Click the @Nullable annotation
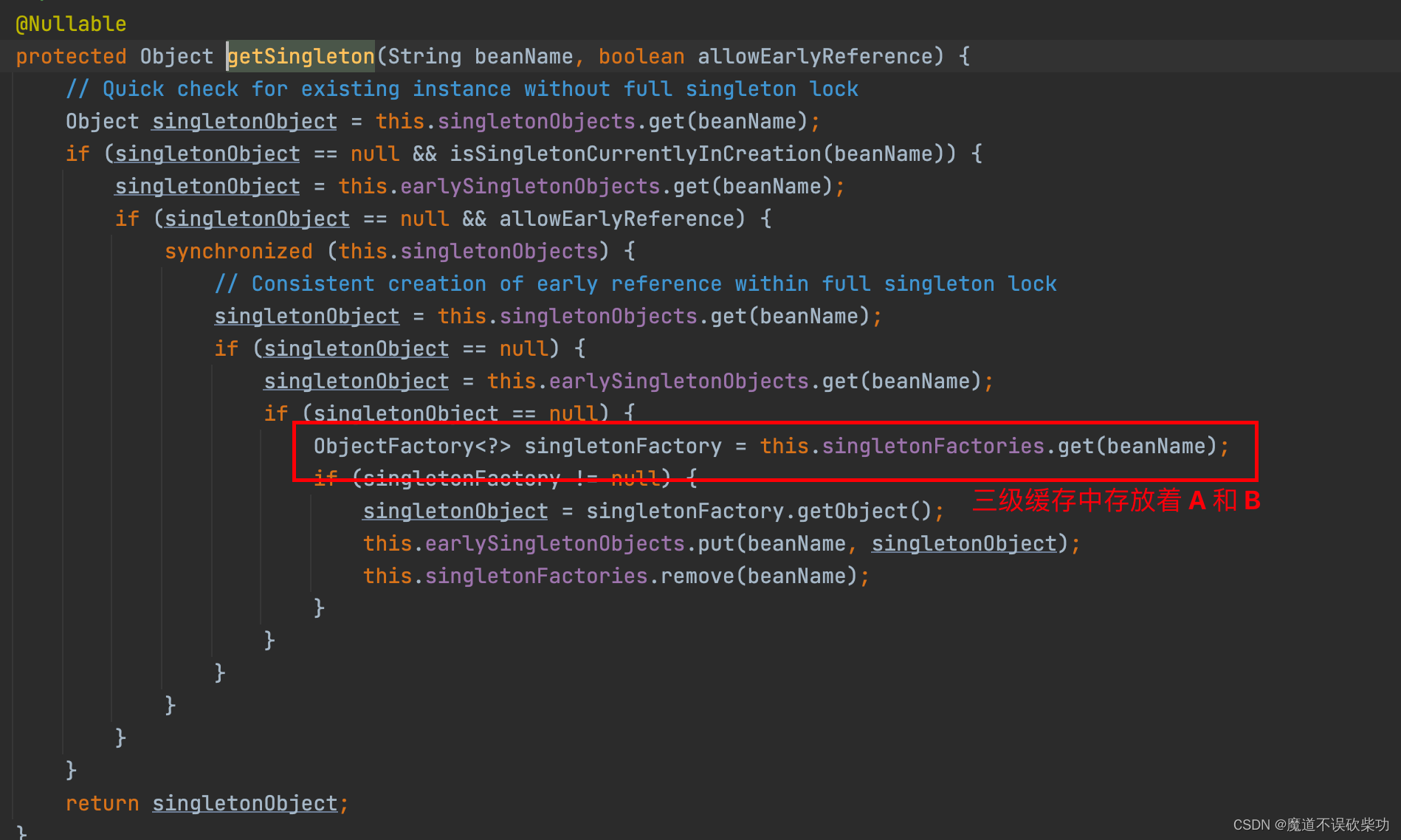The height and width of the screenshot is (840, 1401). [x=71, y=24]
